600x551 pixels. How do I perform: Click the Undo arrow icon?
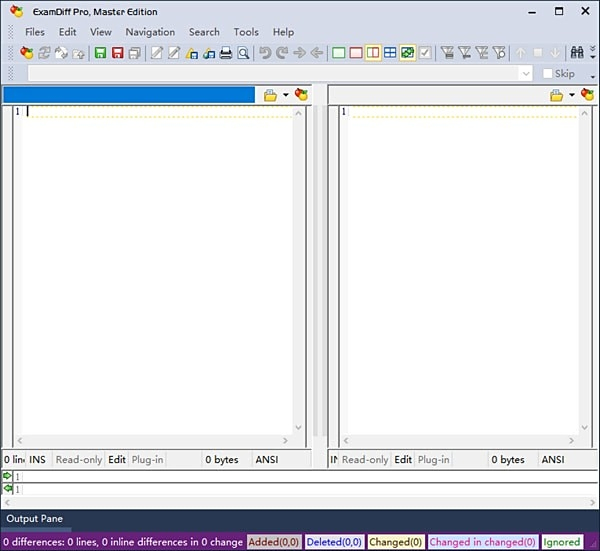pyautogui.click(x=265, y=53)
